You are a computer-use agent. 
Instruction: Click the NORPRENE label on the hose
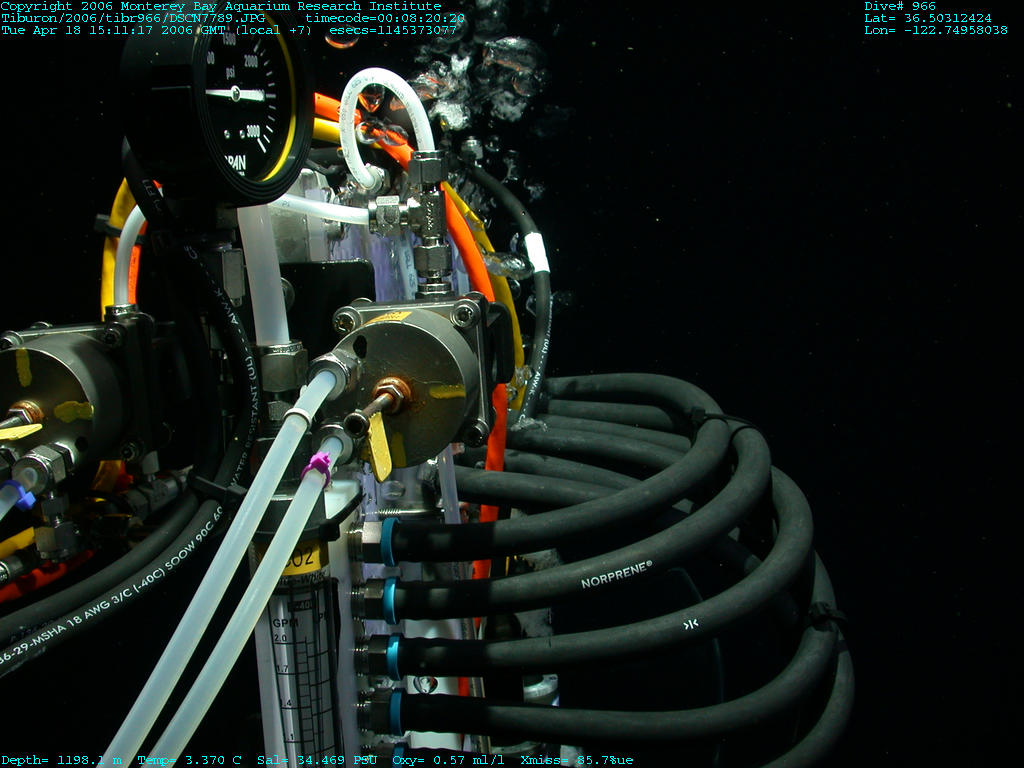click(616, 574)
